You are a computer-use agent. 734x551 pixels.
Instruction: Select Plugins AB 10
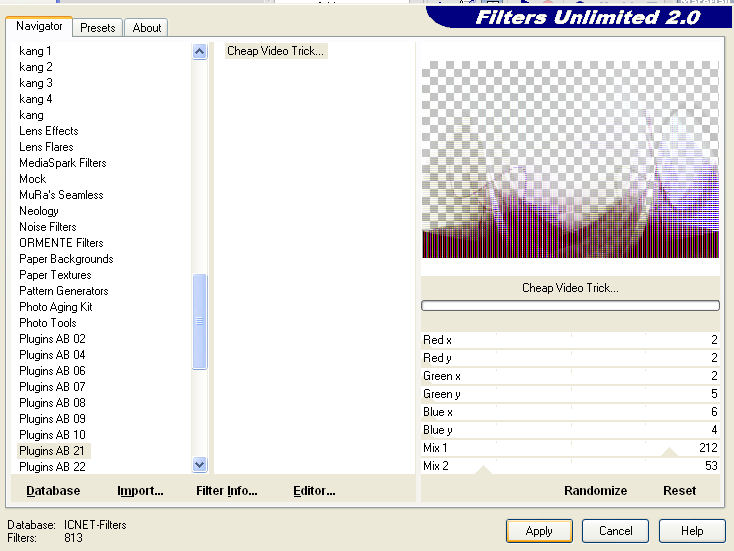click(52, 434)
